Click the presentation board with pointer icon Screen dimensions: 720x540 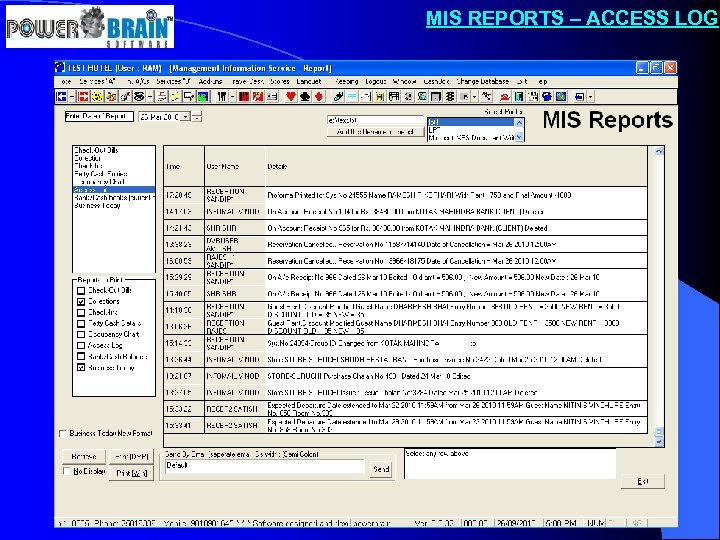189,96
